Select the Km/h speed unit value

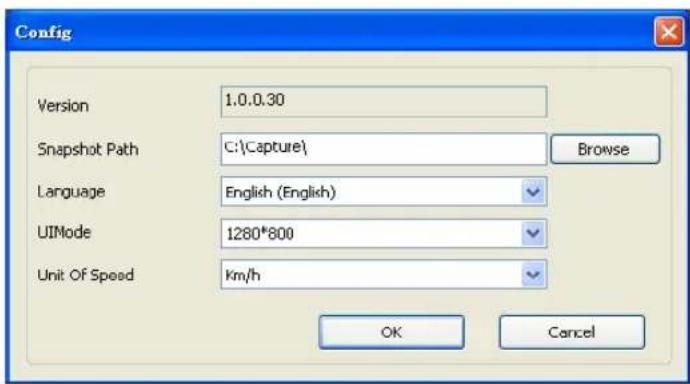(242, 275)
